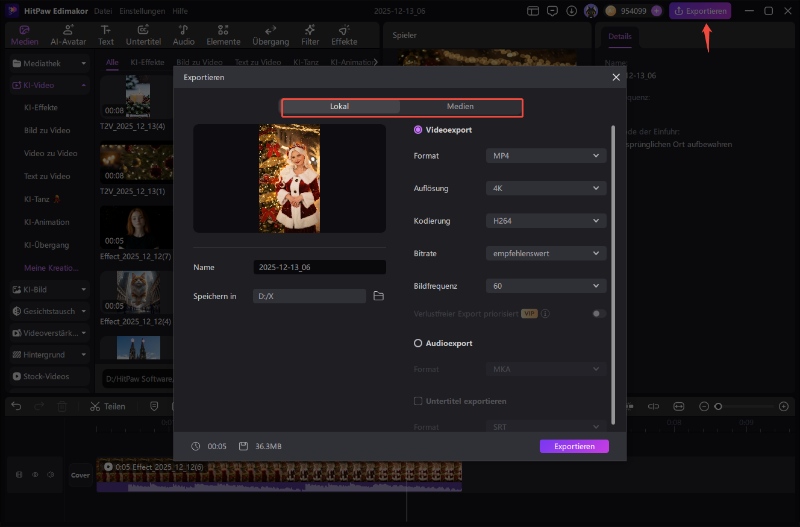The height and width of the screenshot is (527, 800).
Task: Click the Speichern in path field
Action: tap(309, 296)
